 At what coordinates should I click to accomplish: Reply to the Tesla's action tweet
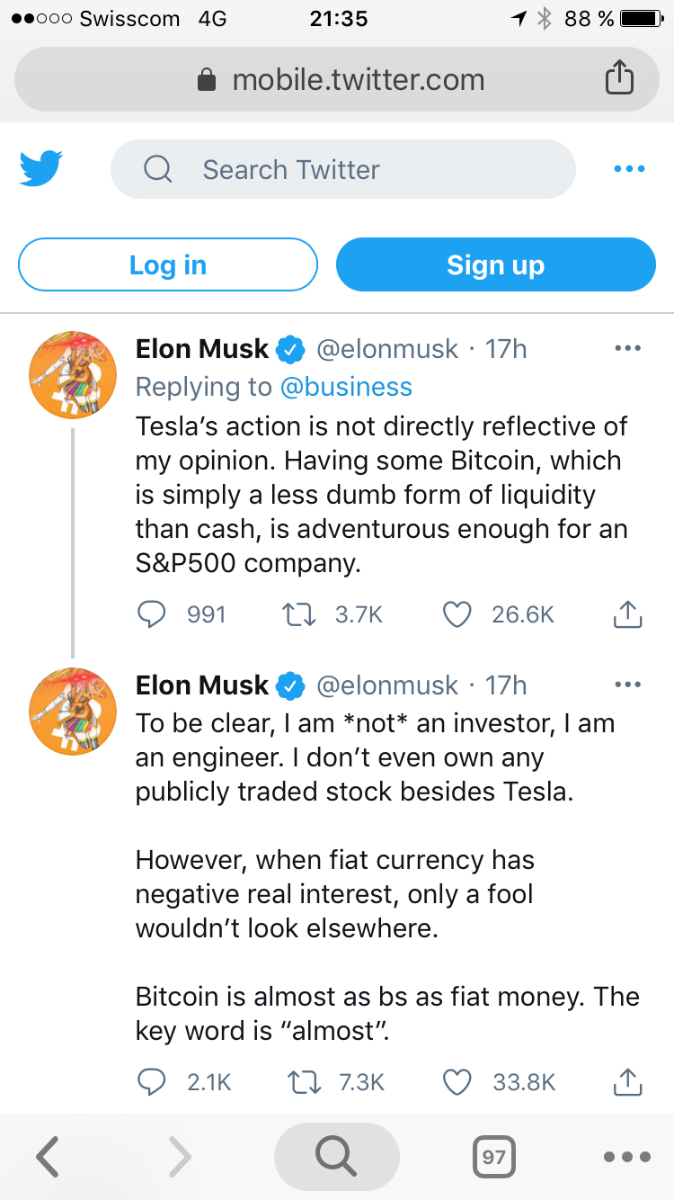[151, 614]
